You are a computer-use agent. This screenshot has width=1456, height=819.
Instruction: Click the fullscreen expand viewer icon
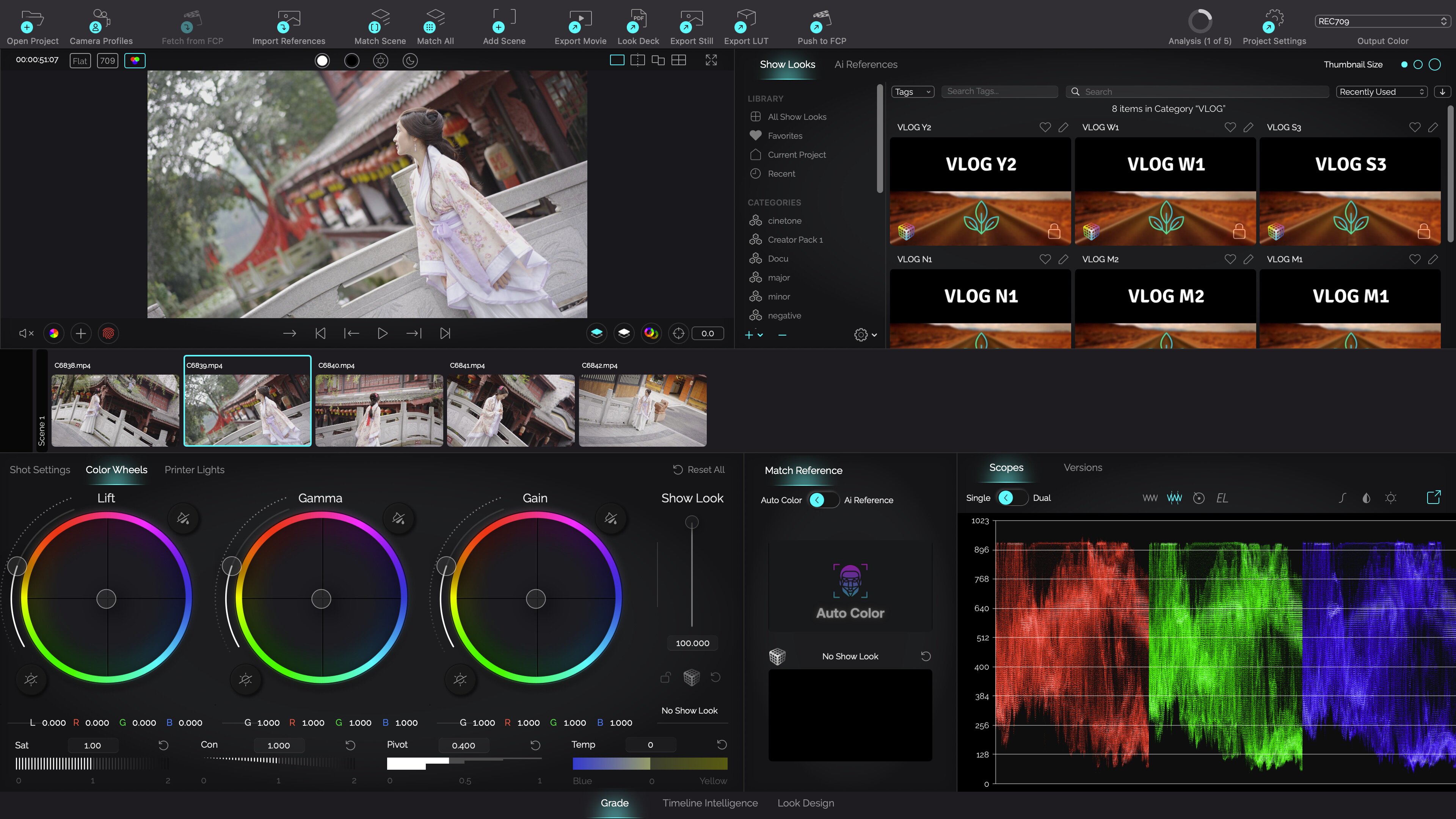click(x=711, y=60)
